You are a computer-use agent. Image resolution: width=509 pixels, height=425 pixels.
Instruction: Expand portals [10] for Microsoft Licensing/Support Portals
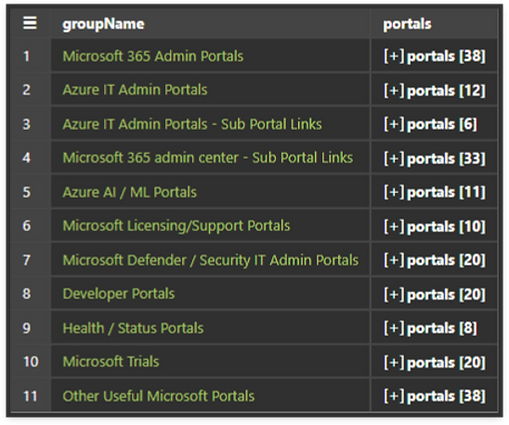coord(434,226)
